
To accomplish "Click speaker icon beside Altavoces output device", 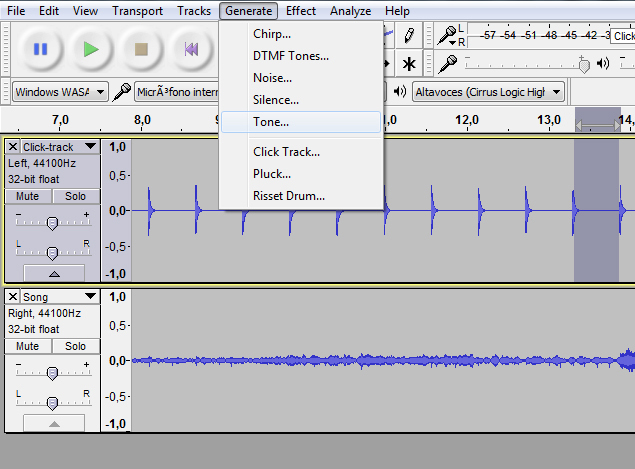I will 400,92.
